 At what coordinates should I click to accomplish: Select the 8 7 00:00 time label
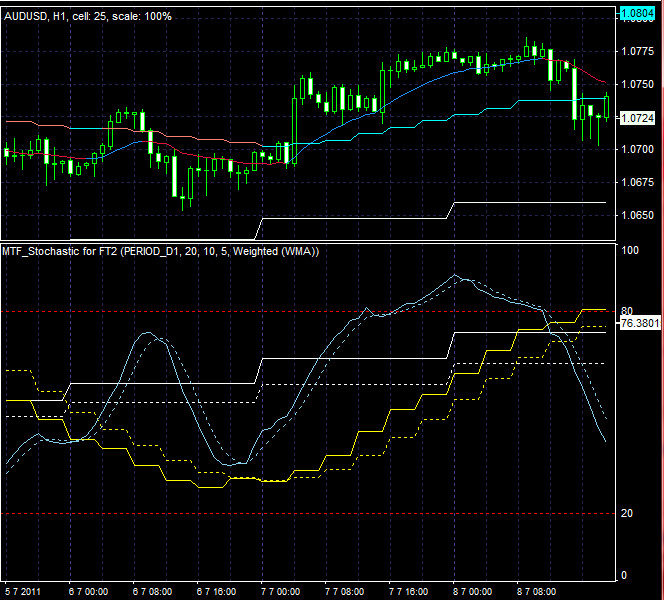tap(472, 592)
